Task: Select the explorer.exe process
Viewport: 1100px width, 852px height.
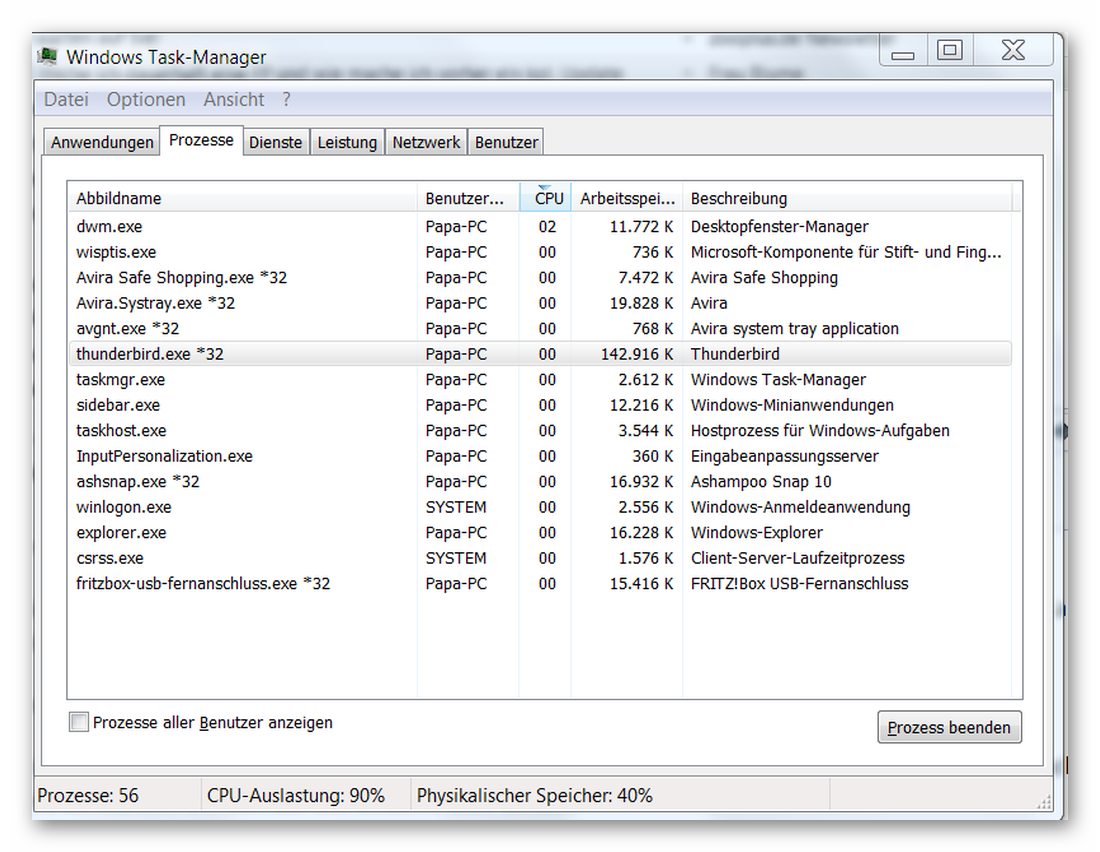Action: pyautogui.click(x=540, y=533)
